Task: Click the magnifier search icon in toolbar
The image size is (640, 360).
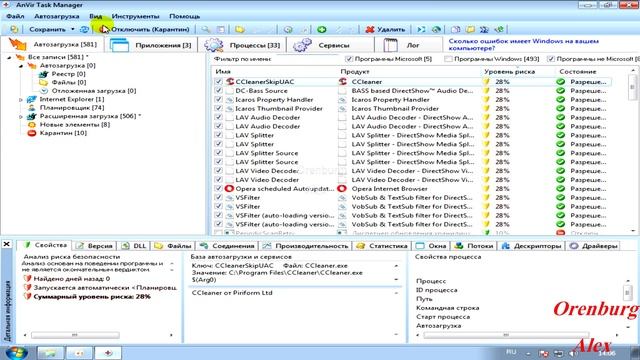Action: [205, 29]
